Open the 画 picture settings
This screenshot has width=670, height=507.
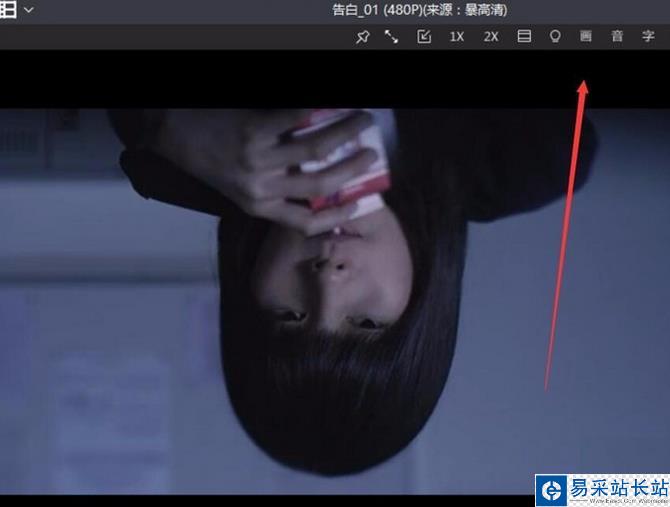(586, 37)
